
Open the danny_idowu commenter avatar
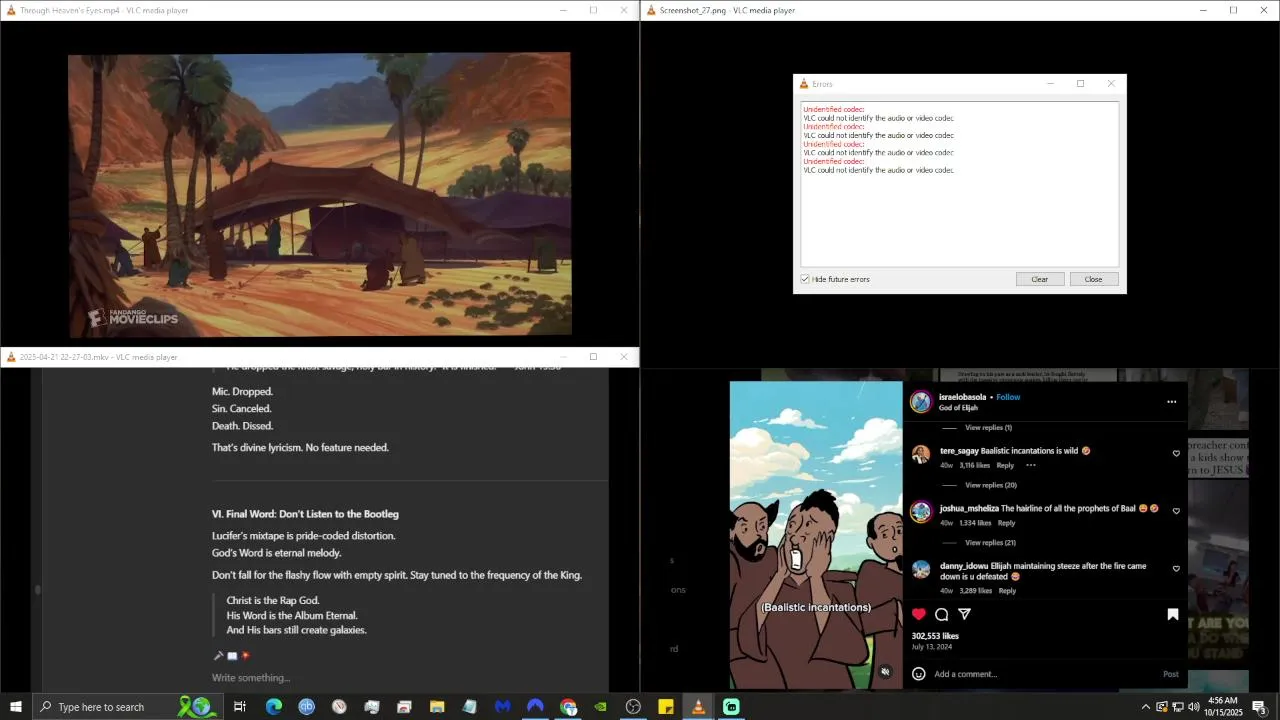pos(921,570)
